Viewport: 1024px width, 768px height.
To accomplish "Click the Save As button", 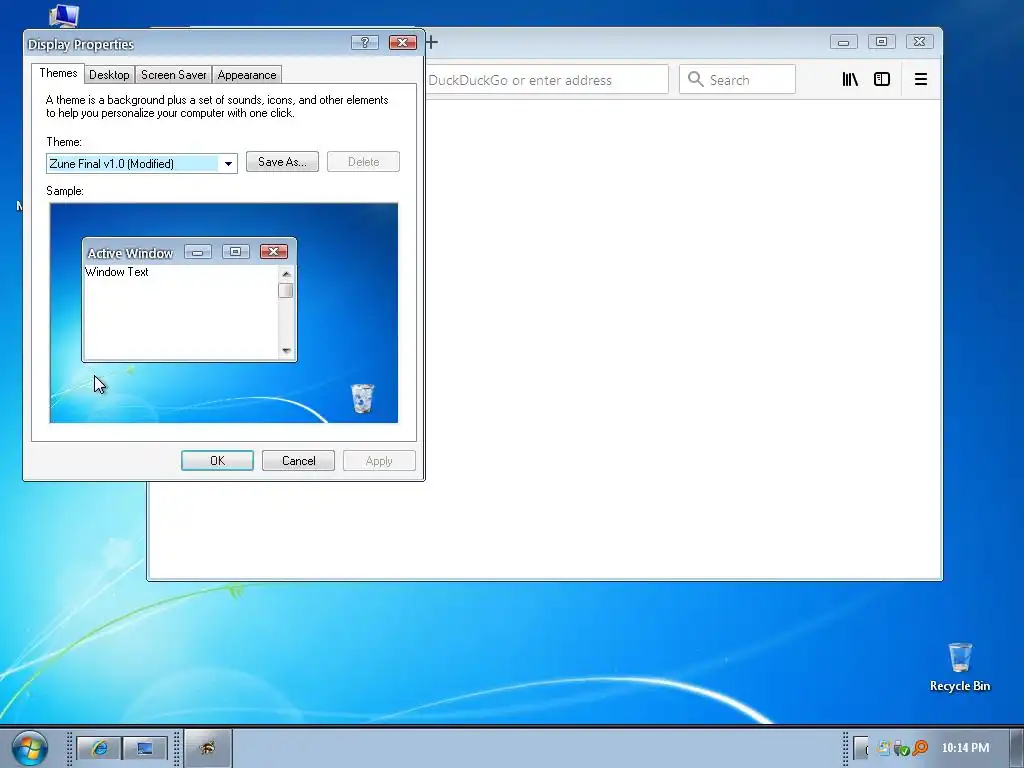I will tap(282, 162).
